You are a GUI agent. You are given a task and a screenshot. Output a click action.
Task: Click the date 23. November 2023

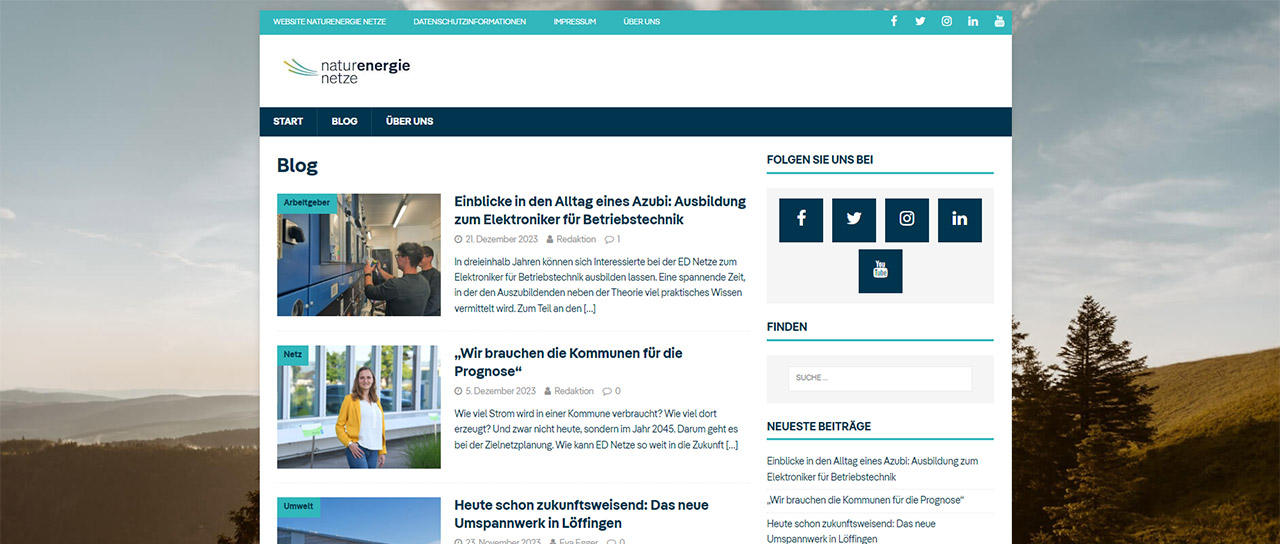pos(503,542)
